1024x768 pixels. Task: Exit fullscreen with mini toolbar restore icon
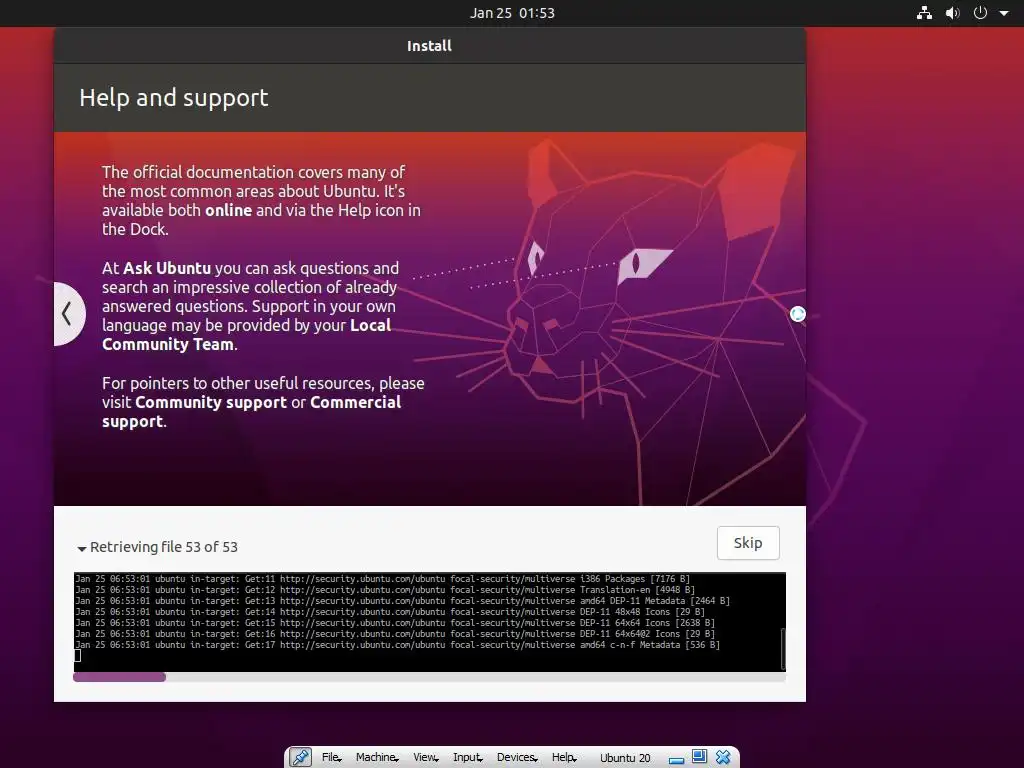click(699, 757)
